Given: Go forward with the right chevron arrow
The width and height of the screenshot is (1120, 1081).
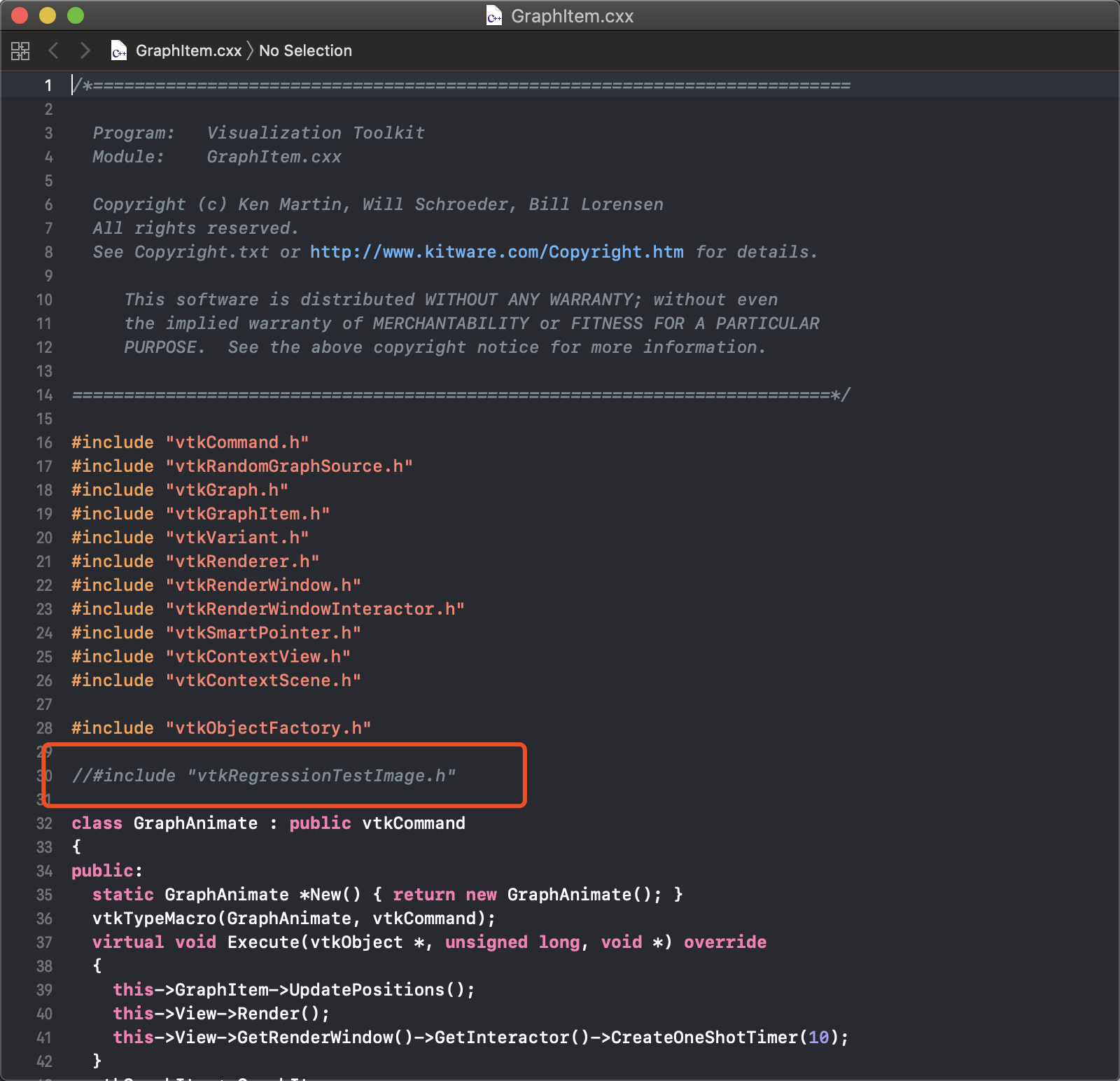Looking at the screenshot, I should [x=85, y=50].
